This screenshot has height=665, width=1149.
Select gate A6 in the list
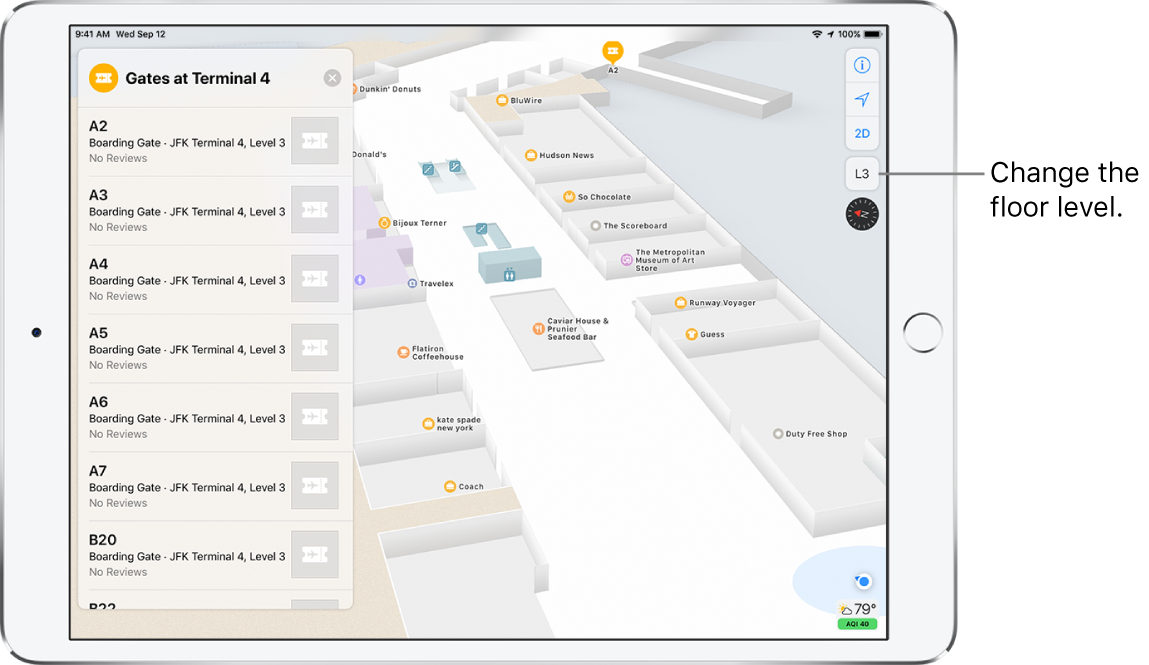click(215, 417)
